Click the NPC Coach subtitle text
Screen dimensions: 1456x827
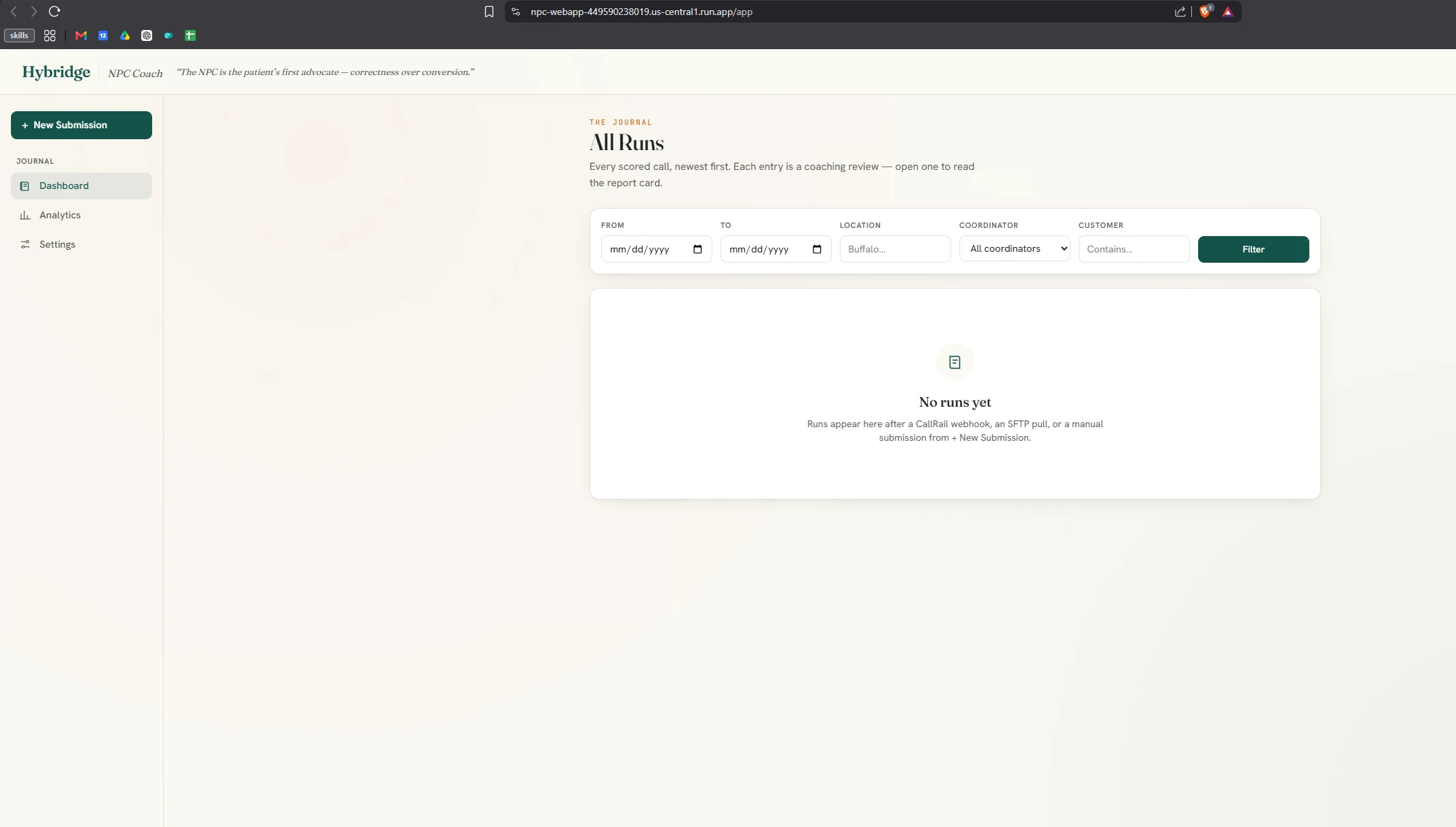coord(135,73)
